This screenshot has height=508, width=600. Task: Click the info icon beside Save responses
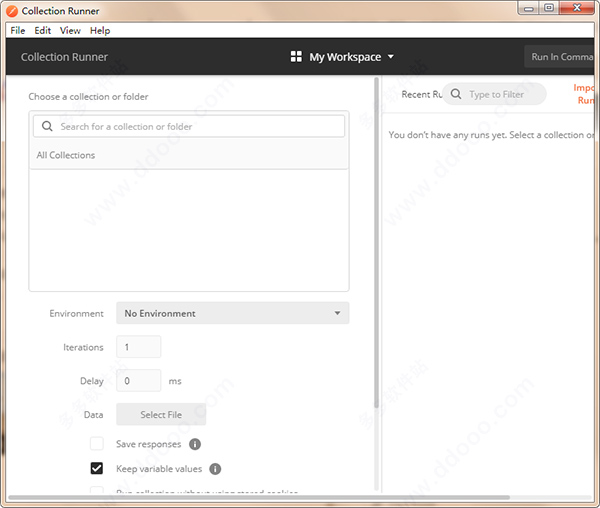[x=195, y=444]
